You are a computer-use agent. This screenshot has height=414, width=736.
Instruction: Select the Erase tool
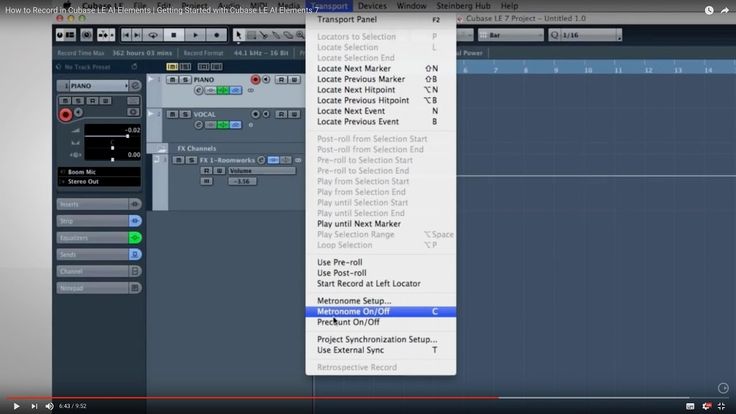[x=288, y=35]
